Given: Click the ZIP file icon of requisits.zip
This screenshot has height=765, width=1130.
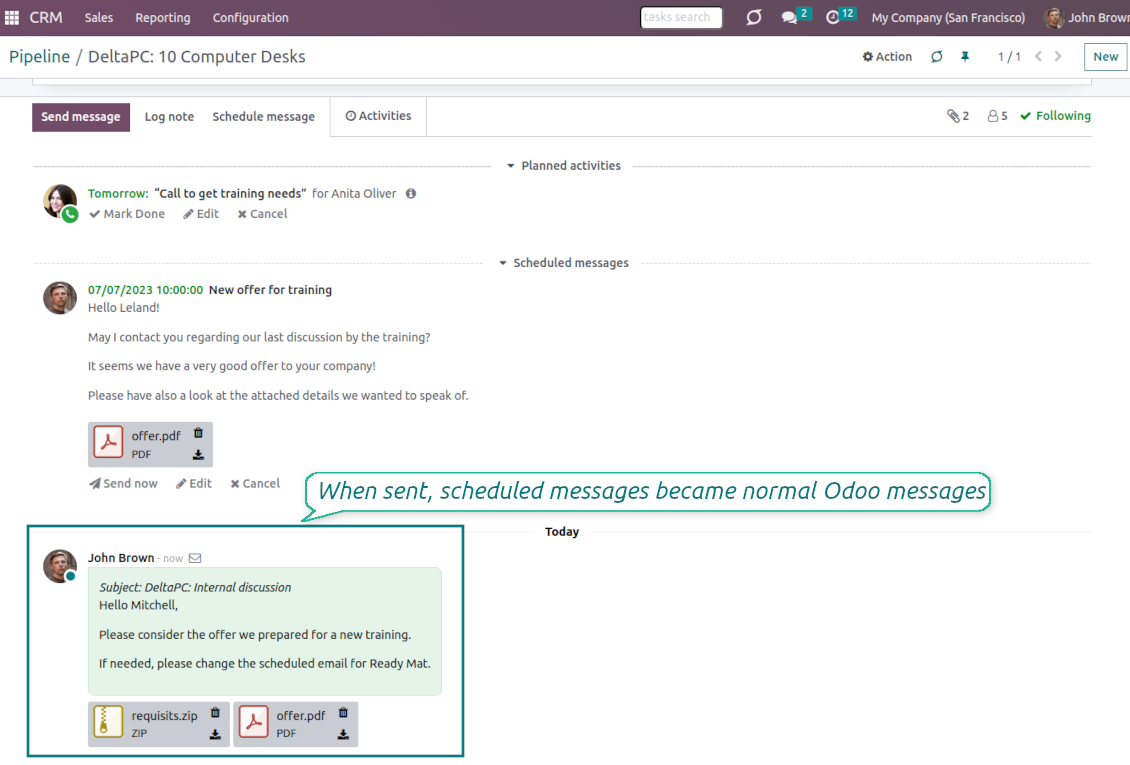Looking at the screenshot, I should point(108,722).
